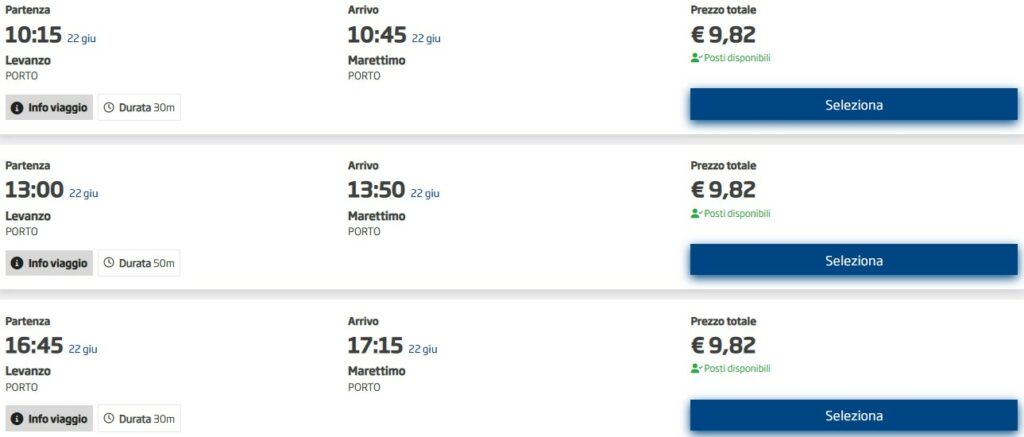This screenshot has height=437, width=1024.
Task: Choose the 16:45 departure with Seleziona
Action: tap(854, 415)
